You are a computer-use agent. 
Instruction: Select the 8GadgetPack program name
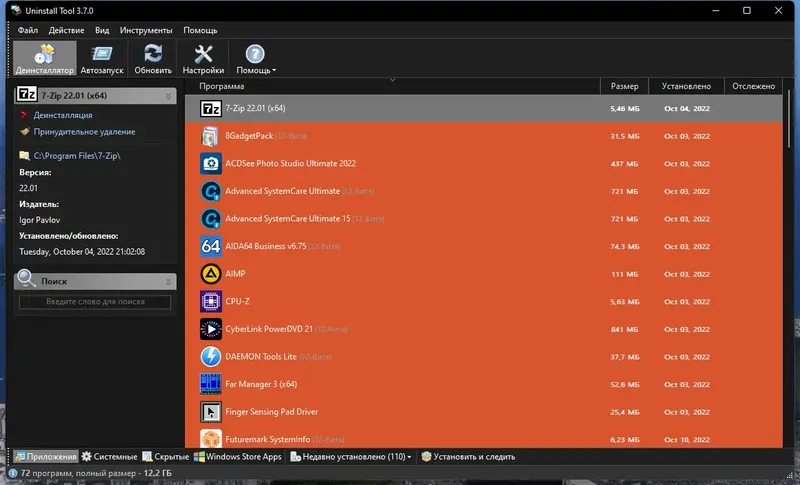pyautogui.click(x=249, y=136)
